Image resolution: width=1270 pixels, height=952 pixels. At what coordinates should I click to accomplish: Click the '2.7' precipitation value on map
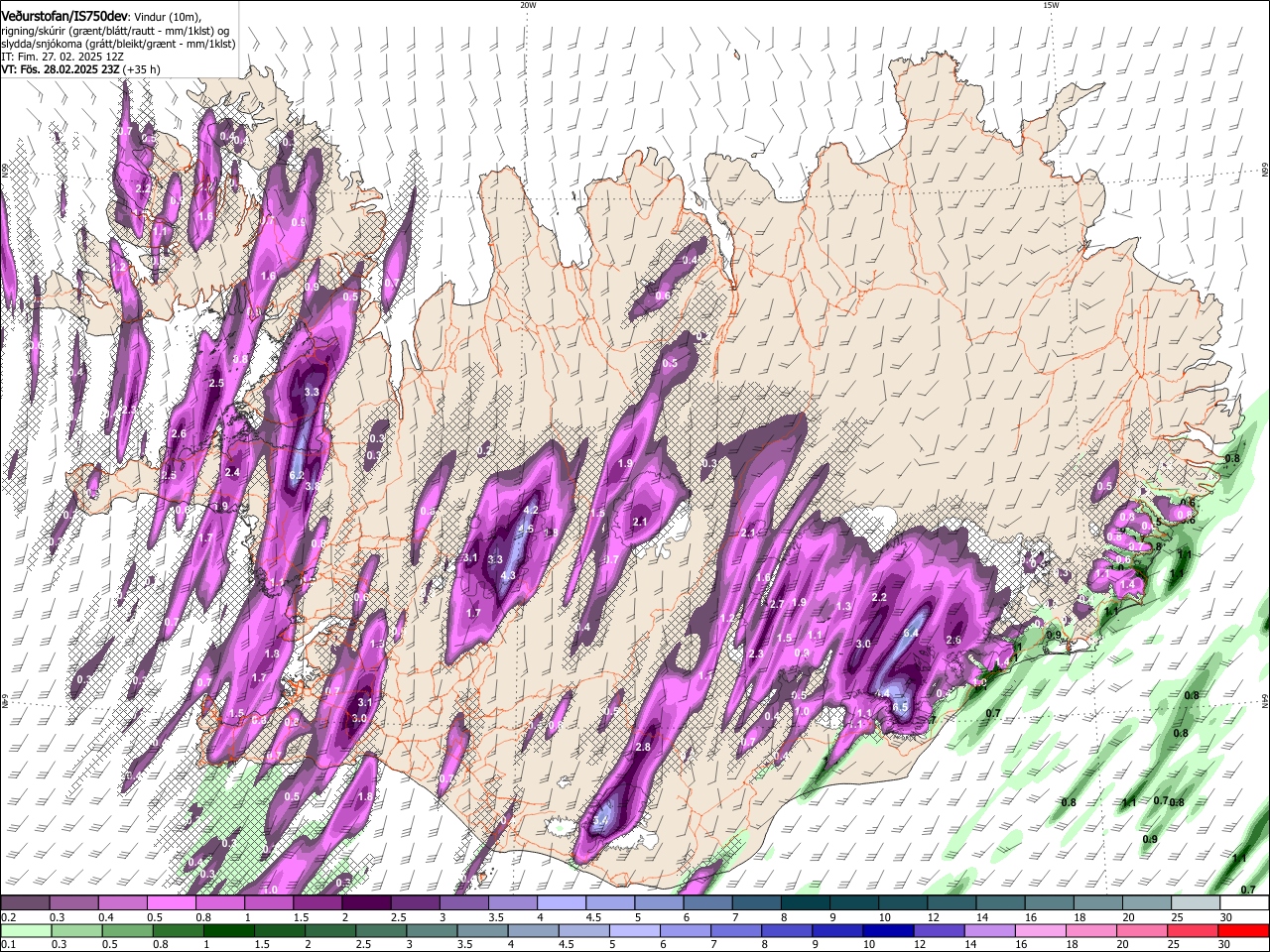777,603
